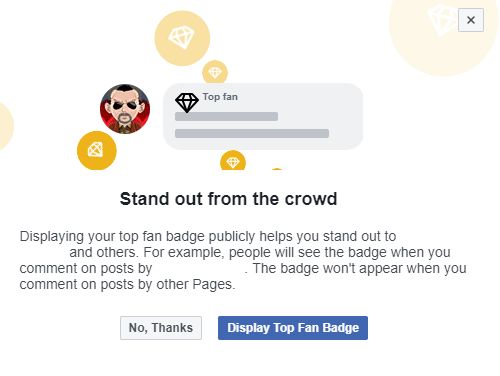Screen dimensions: 500x376
Task: Close the top fan dialog with X
Action: (x=471, y=20)
